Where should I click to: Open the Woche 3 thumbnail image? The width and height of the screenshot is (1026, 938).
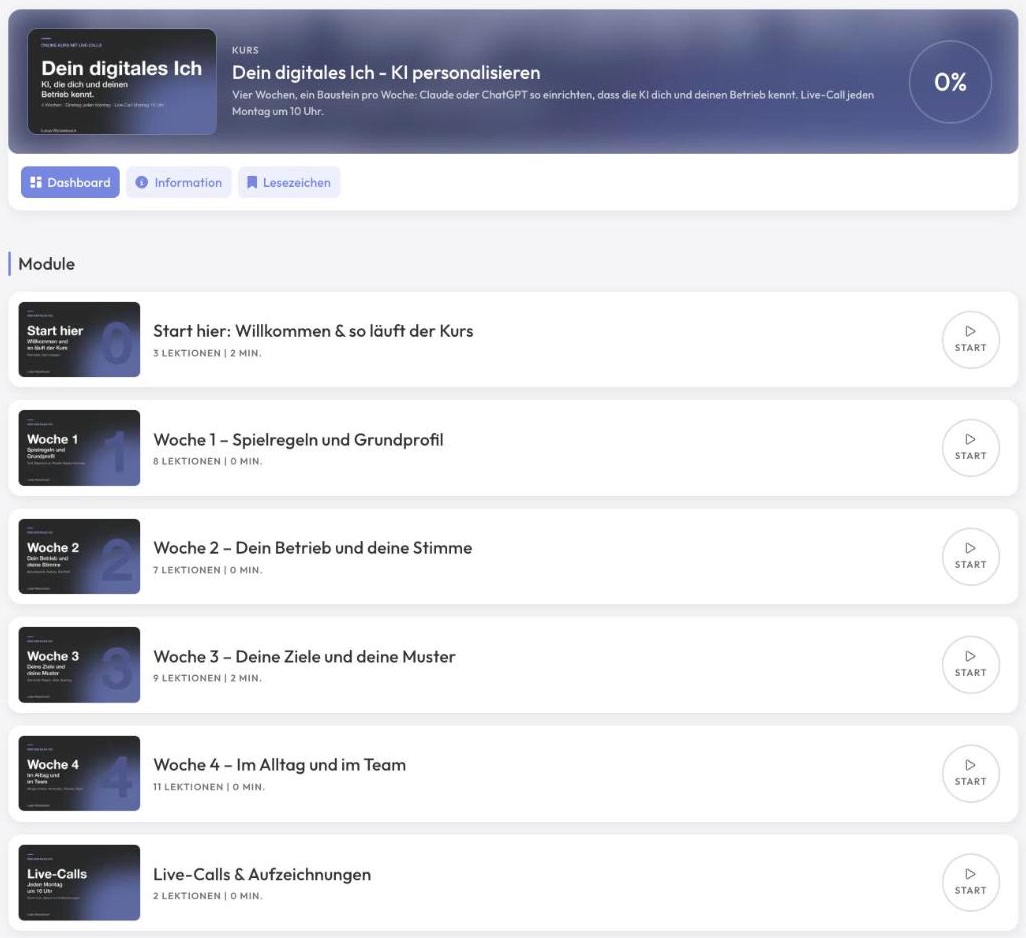(79, 665)
